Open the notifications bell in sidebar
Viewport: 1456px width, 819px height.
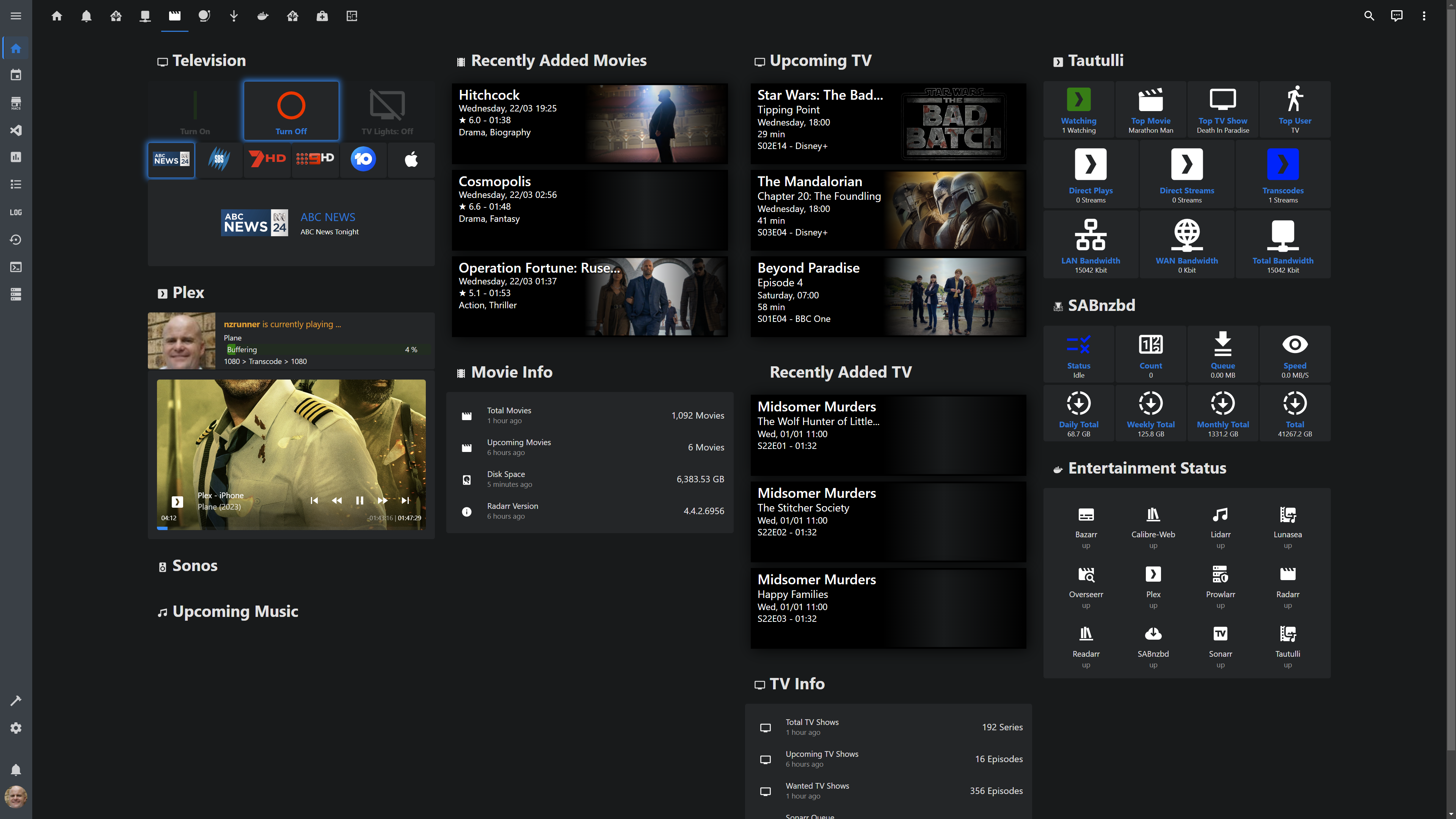(16, 770)
